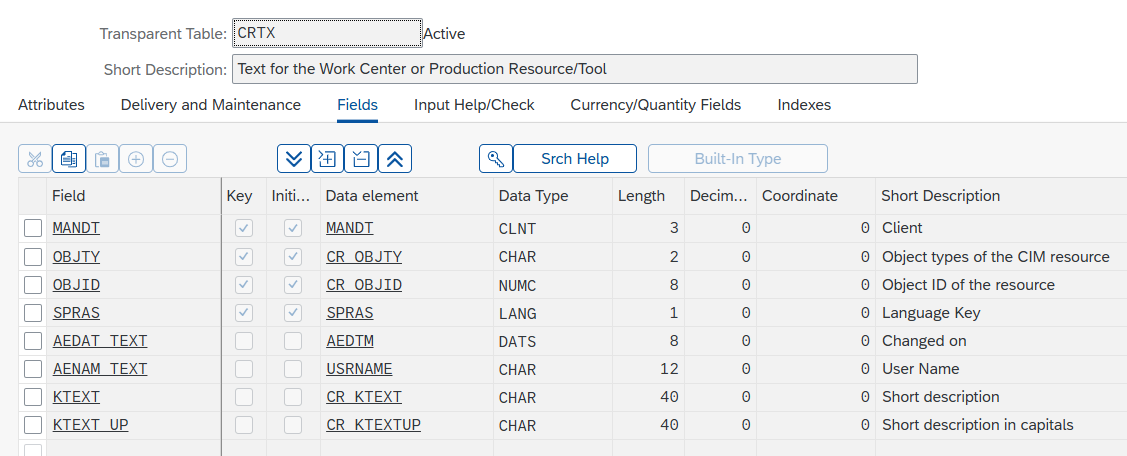Open the Currency/Quantity Fields tab

(x=655, y=105)
